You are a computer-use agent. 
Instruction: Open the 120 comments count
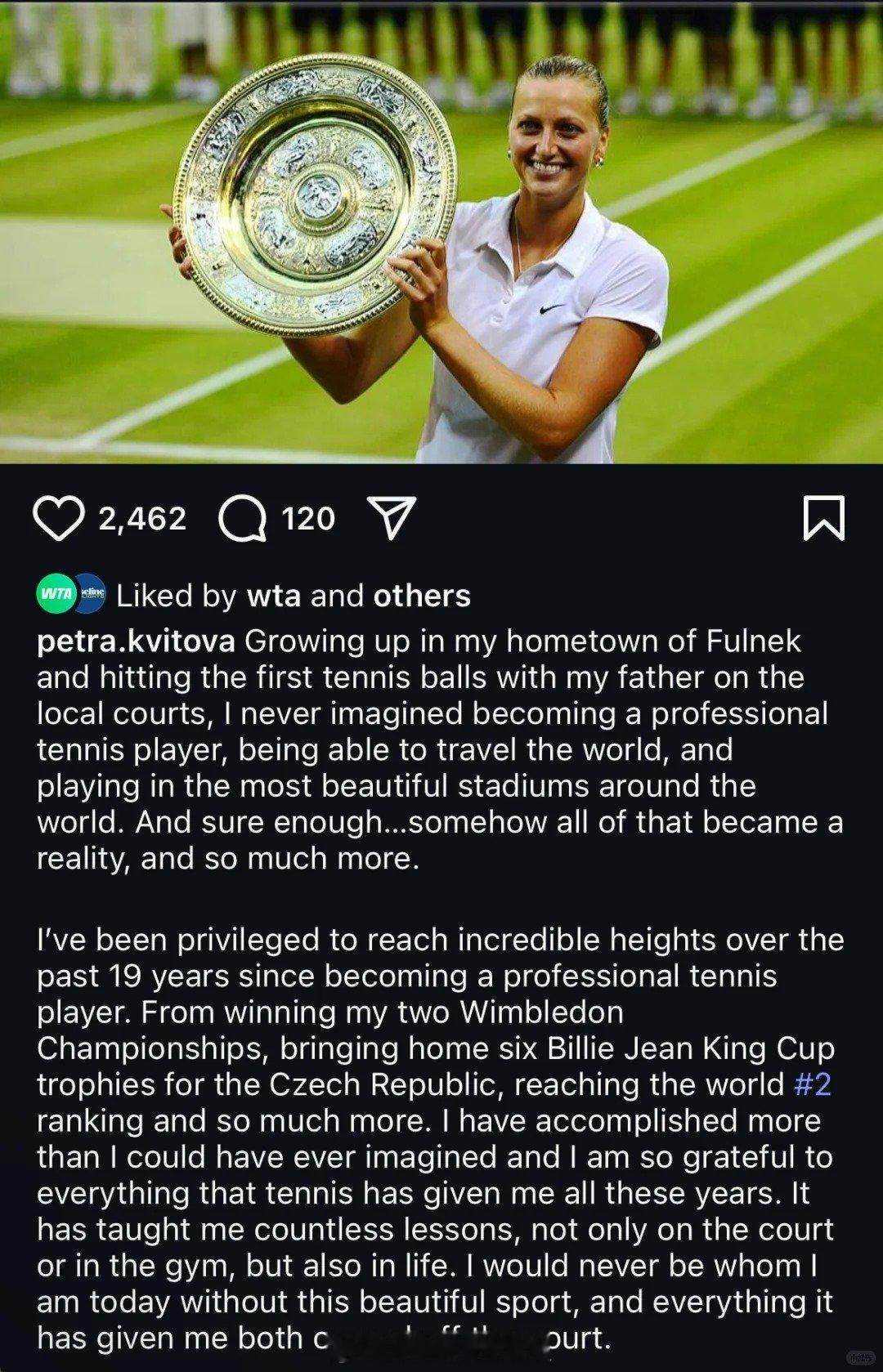pos(308,519)
